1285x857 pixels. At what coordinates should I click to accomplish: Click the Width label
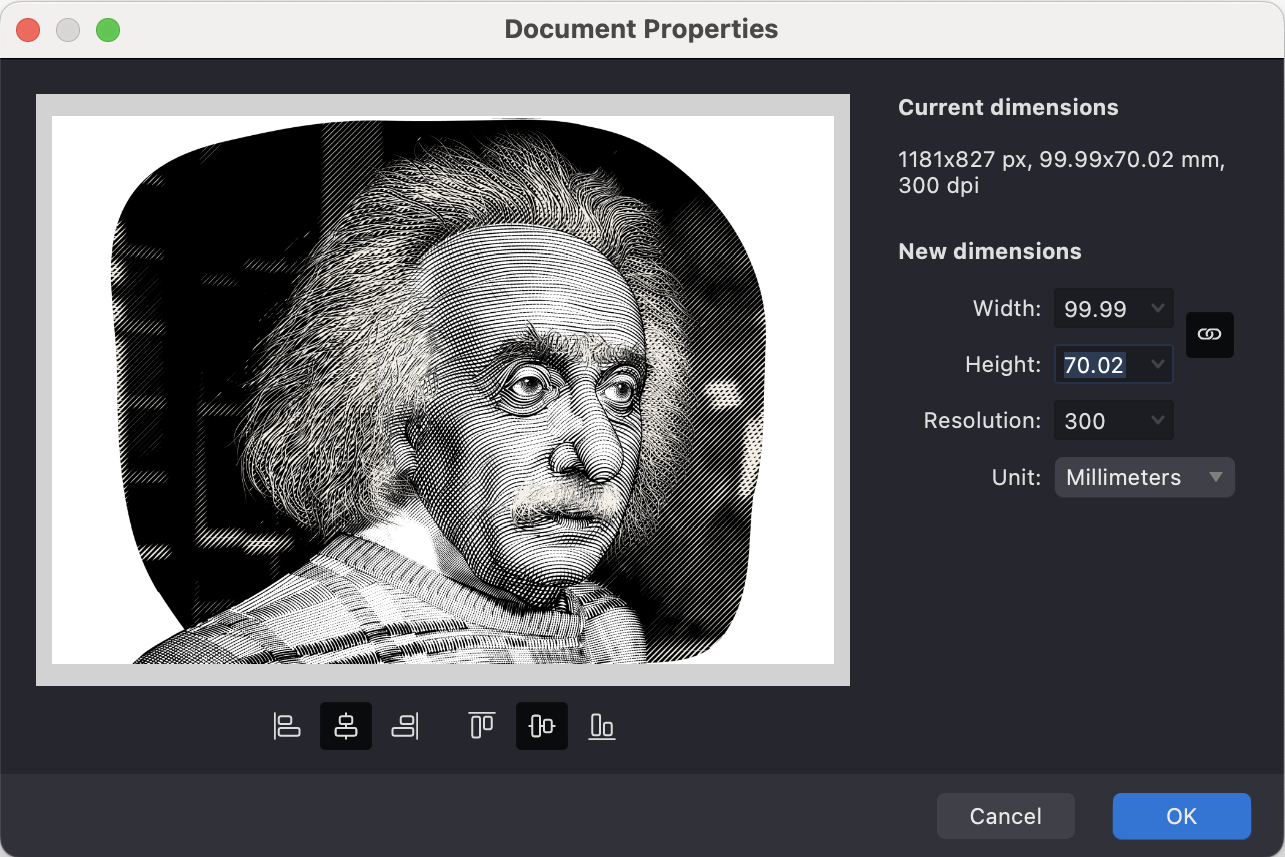pyautogui.click(x=1007, y=308)
